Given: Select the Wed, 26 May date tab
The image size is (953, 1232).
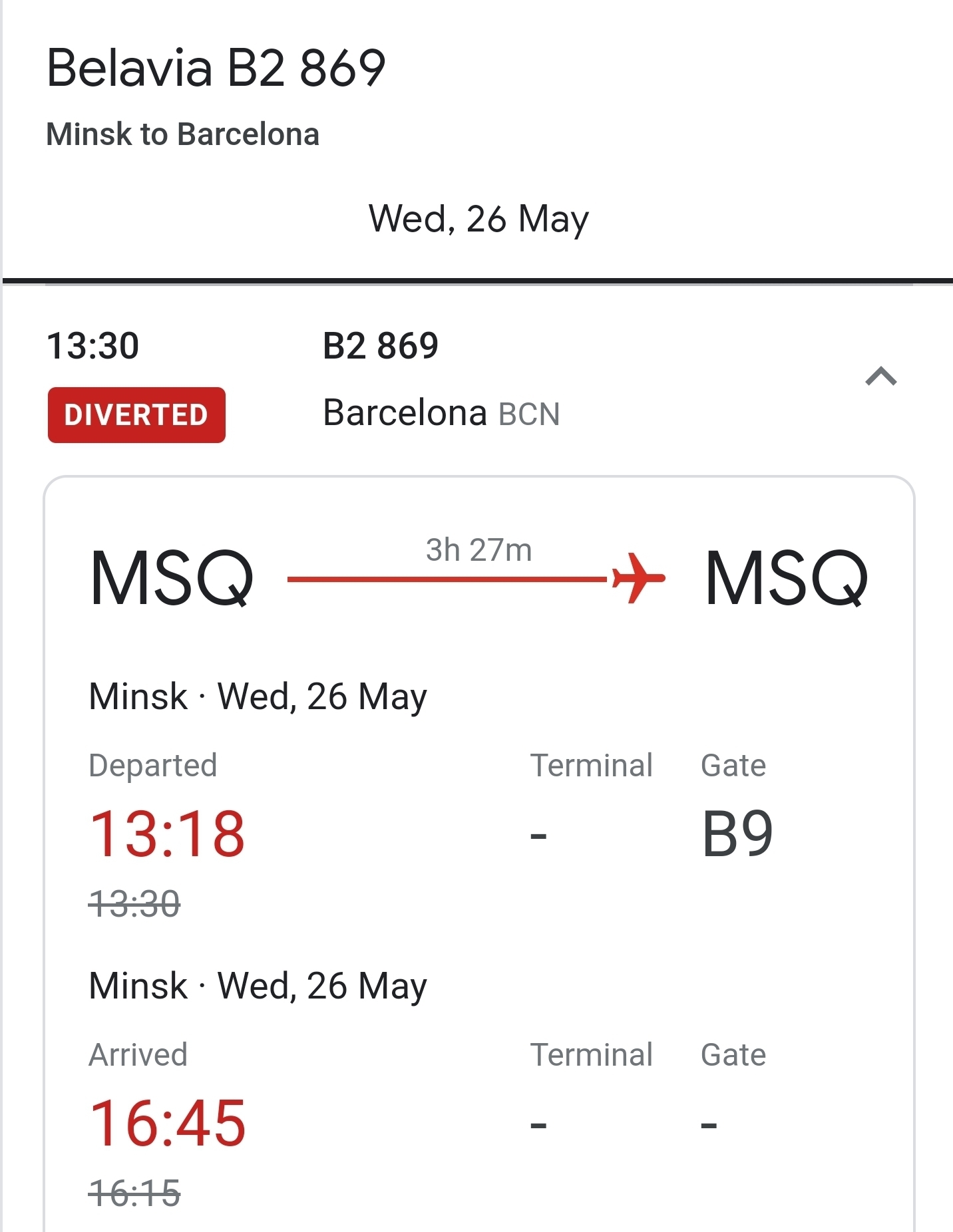Looking at the screenshot, I should coord(478,220).
